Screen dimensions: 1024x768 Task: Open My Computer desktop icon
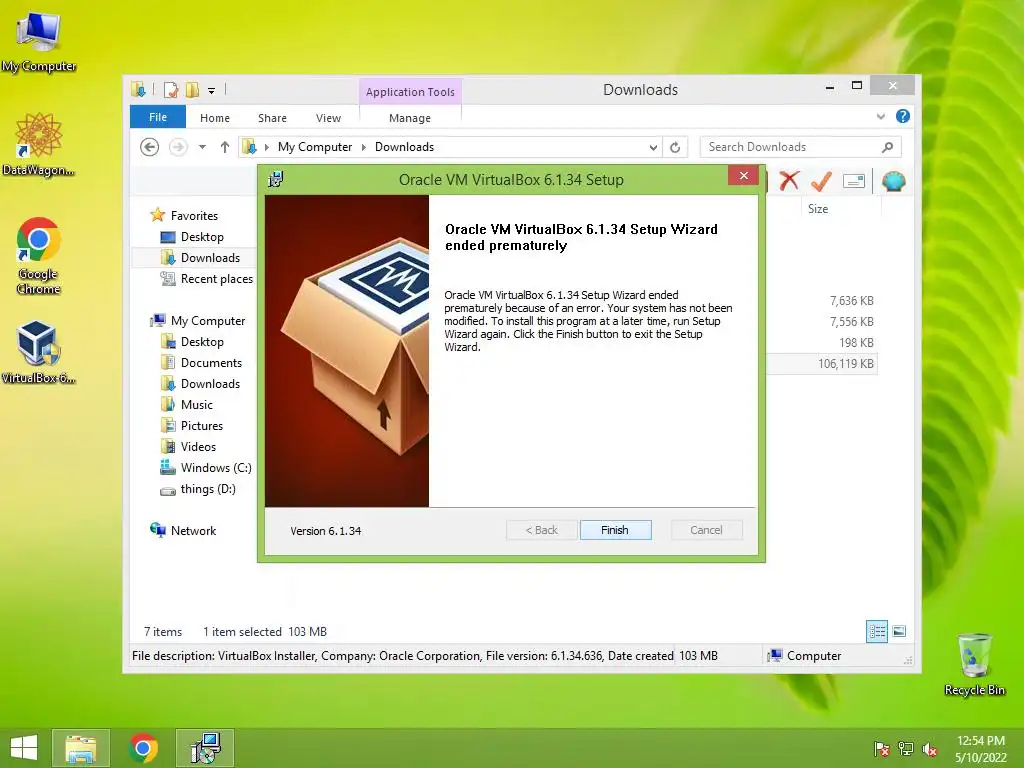coord(39,41)
